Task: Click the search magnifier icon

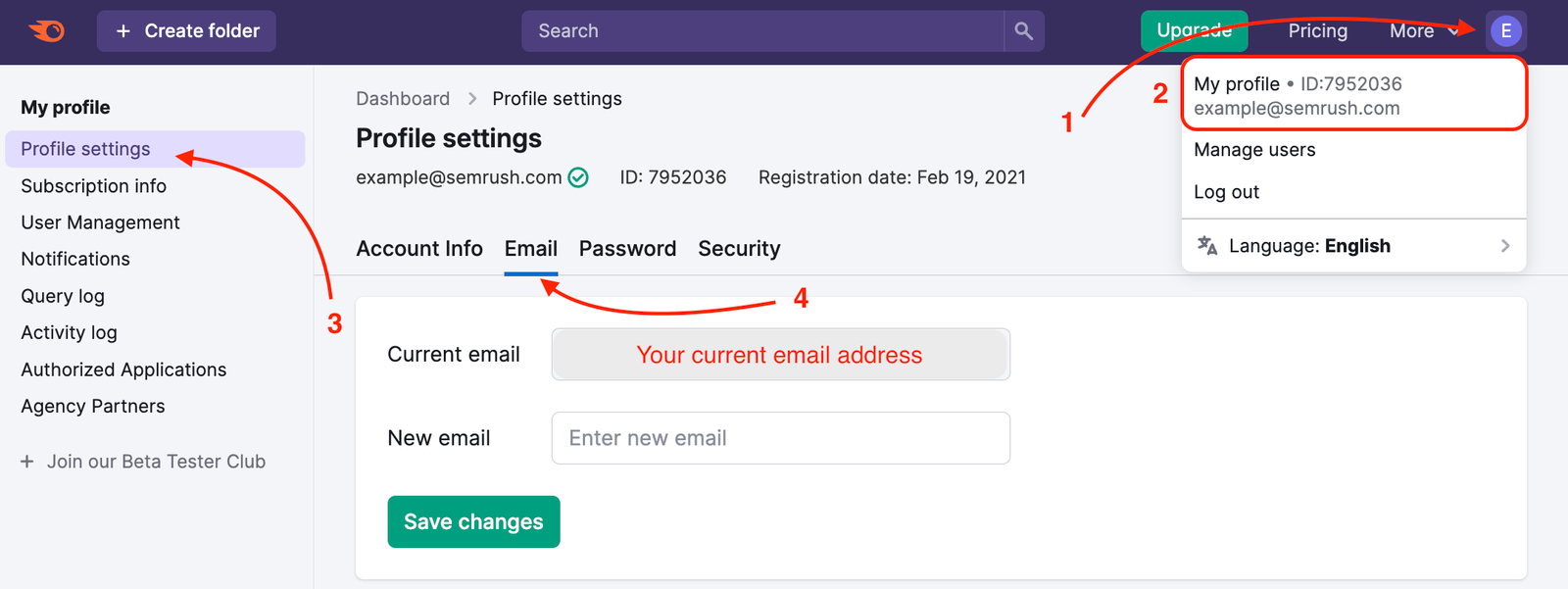Action: click(1023, 30)
